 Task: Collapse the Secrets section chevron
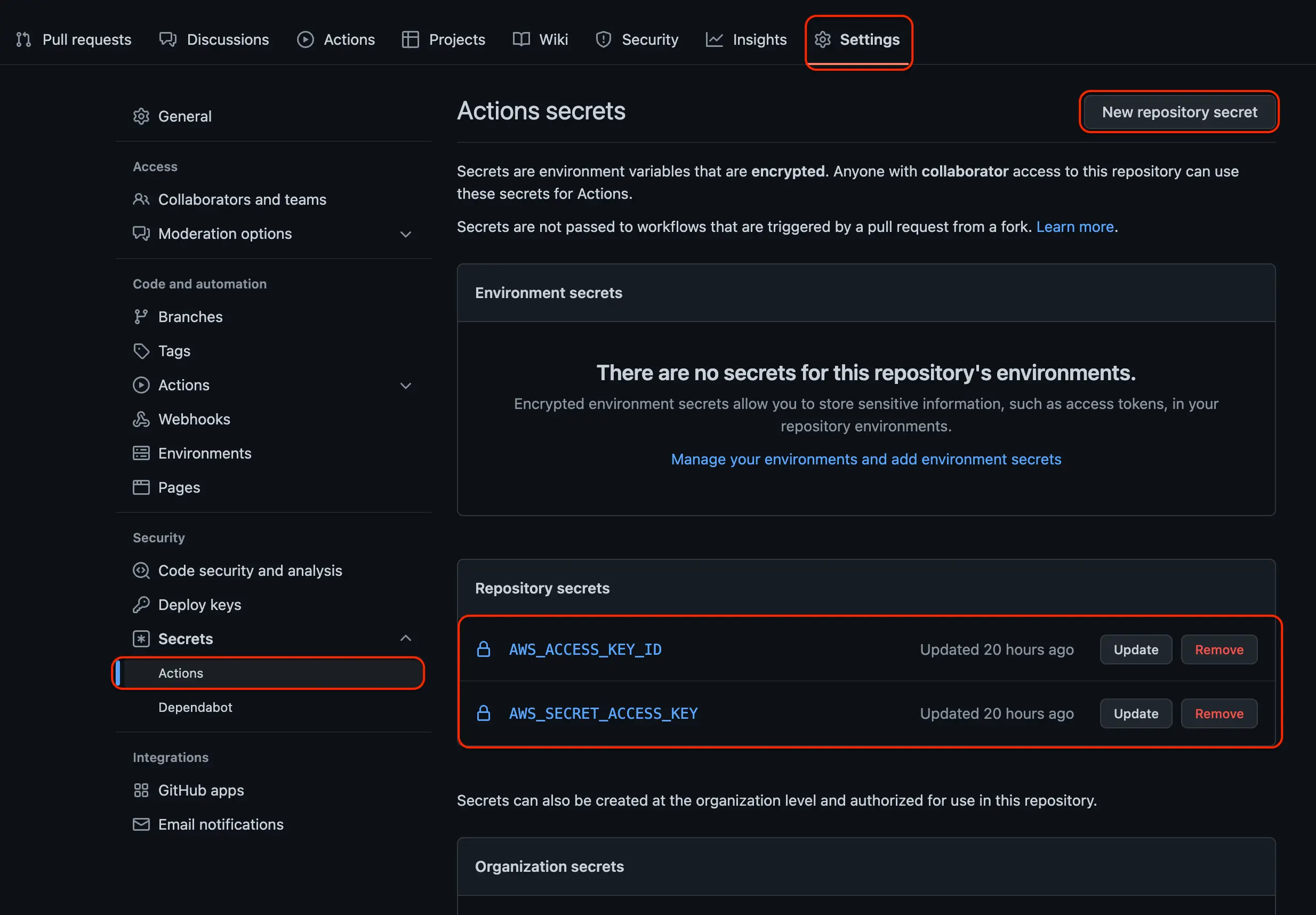406,638
